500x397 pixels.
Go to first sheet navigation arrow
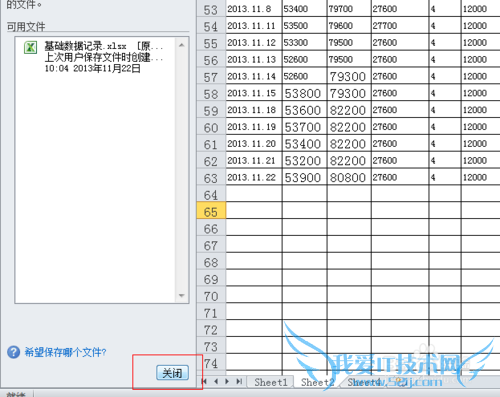coord(204,381)
